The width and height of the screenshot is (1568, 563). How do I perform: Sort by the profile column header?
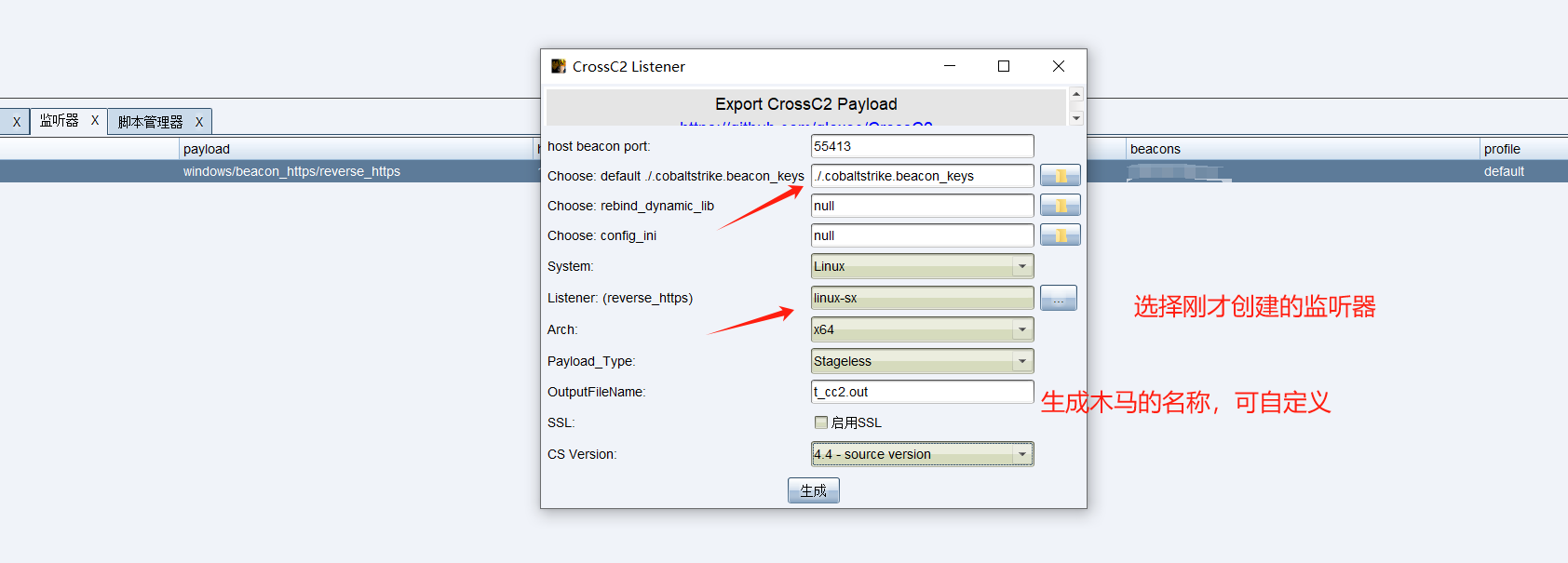[1524, 149]
